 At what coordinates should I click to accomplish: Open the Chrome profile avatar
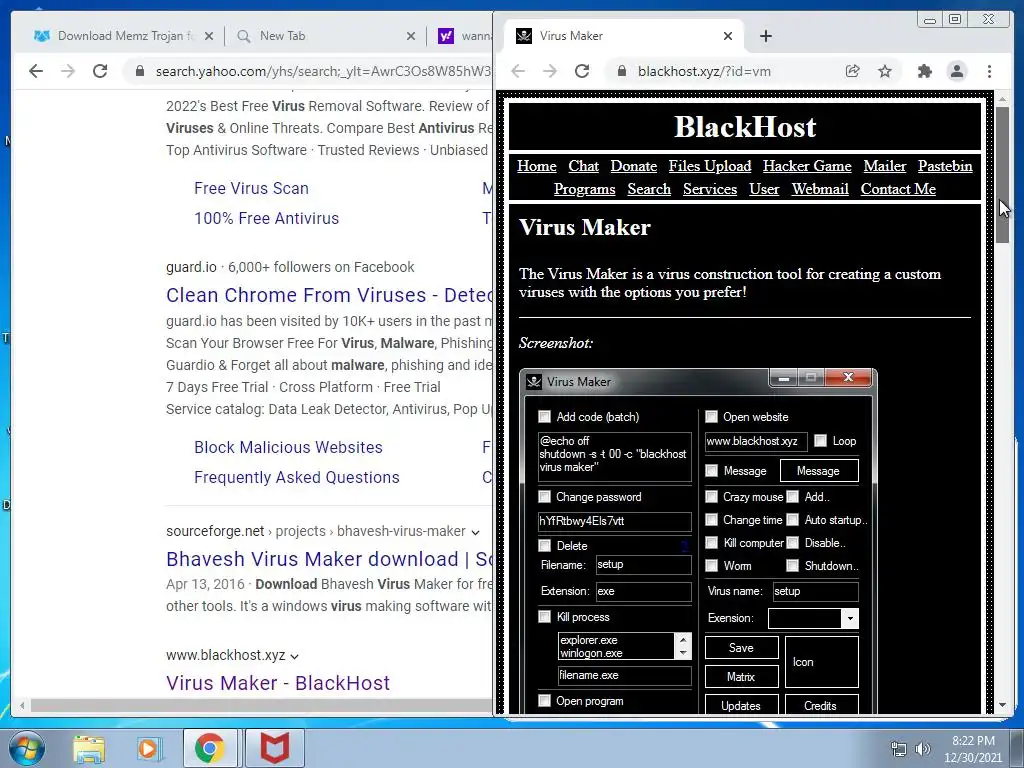[x=957, y=71]
